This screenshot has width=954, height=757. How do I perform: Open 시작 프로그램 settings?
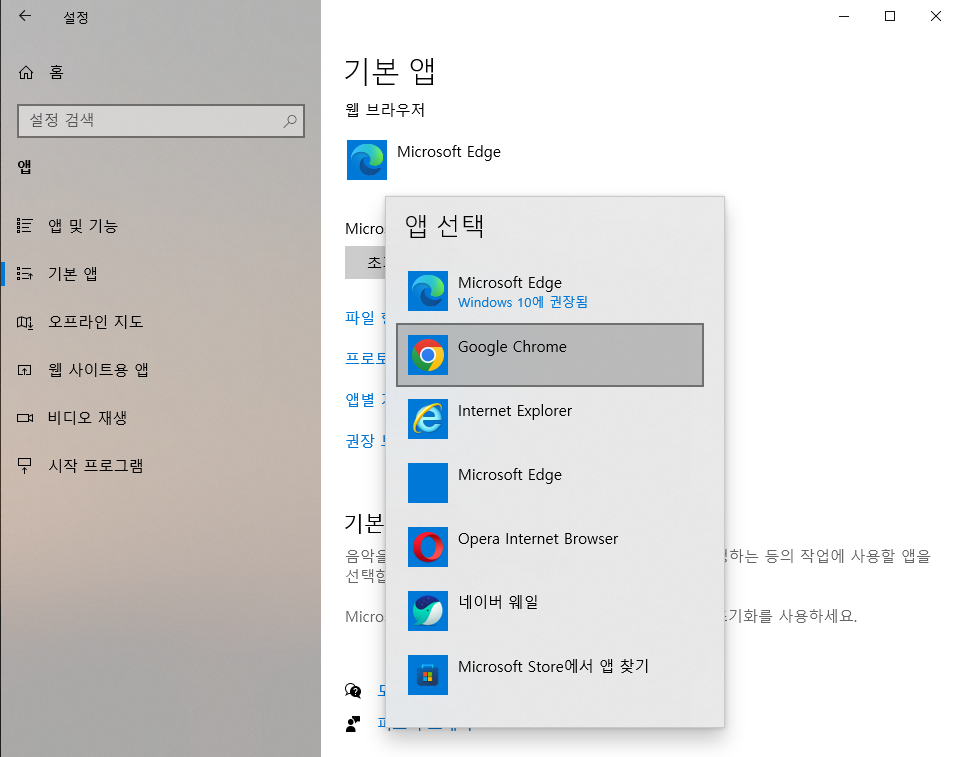(x=96, y=466)
